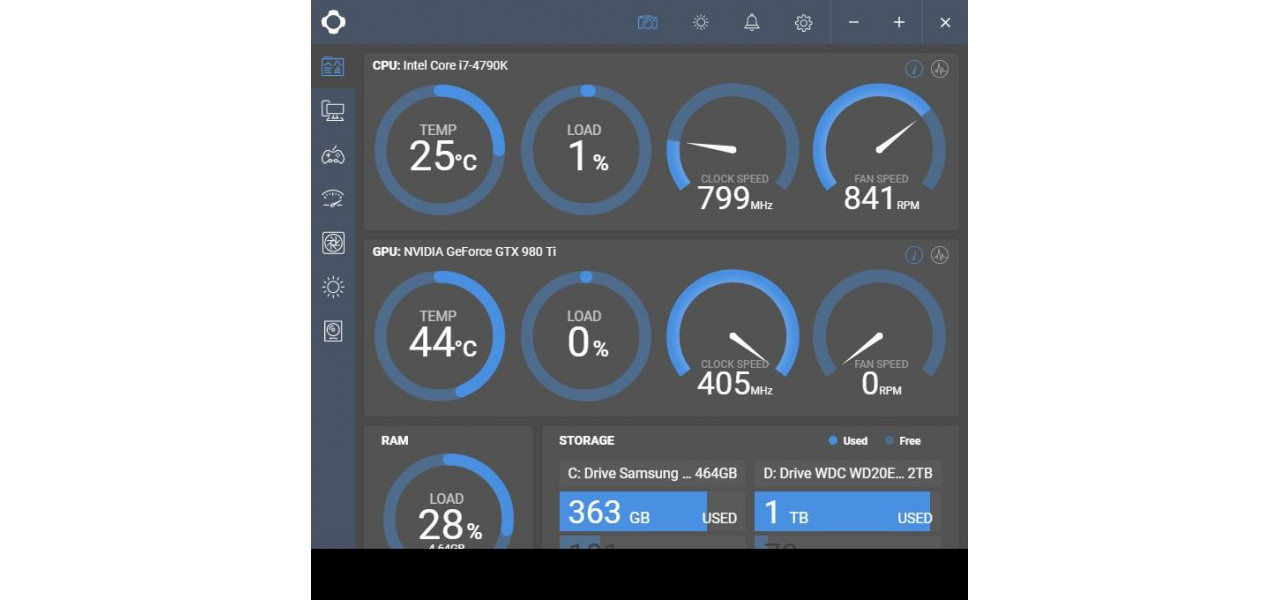
Task: Switch to mini mode with the minus button
Action: pyautogui.click(x=854, y=22)
